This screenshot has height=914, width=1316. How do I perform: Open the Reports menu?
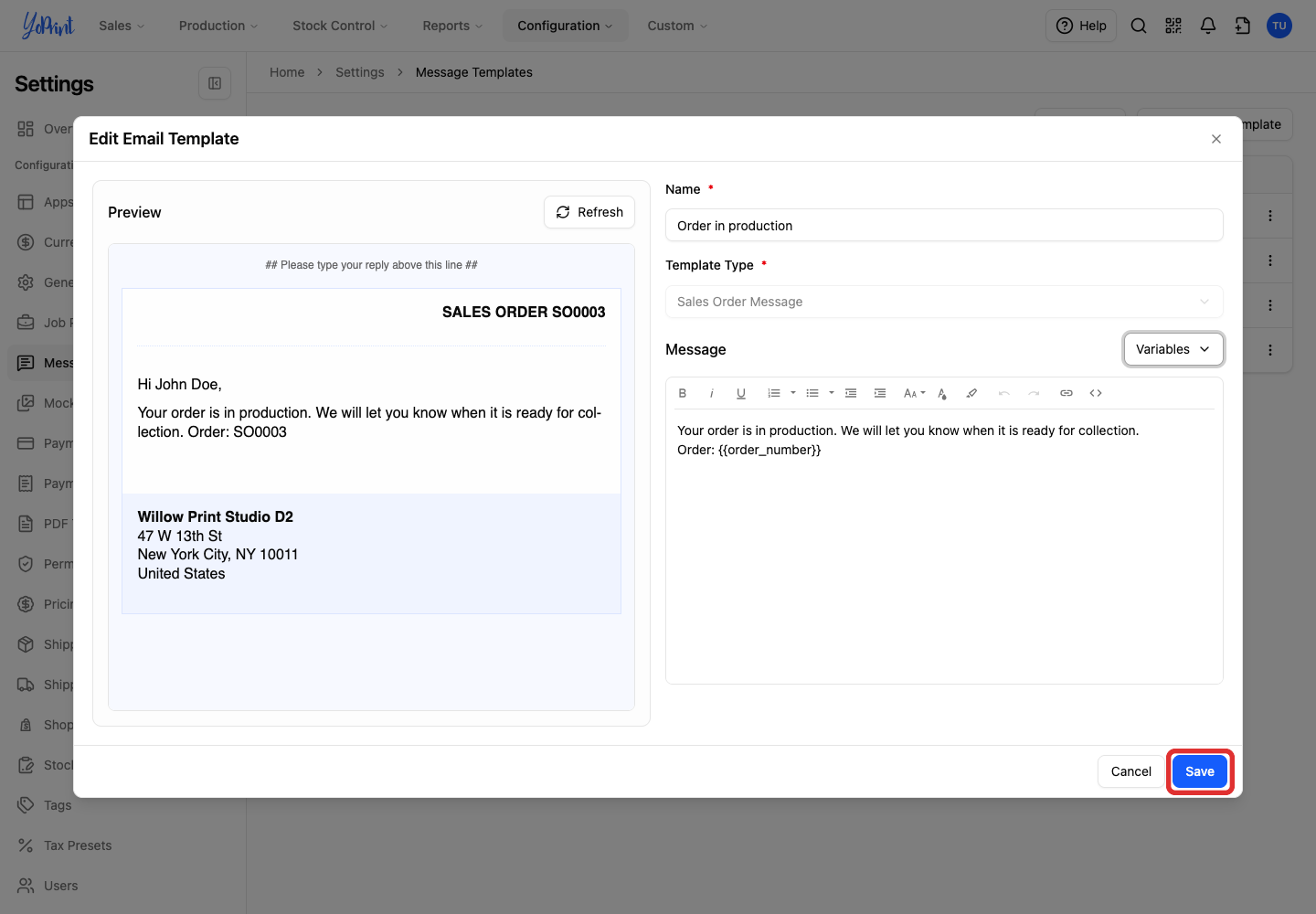pos(452,26)
